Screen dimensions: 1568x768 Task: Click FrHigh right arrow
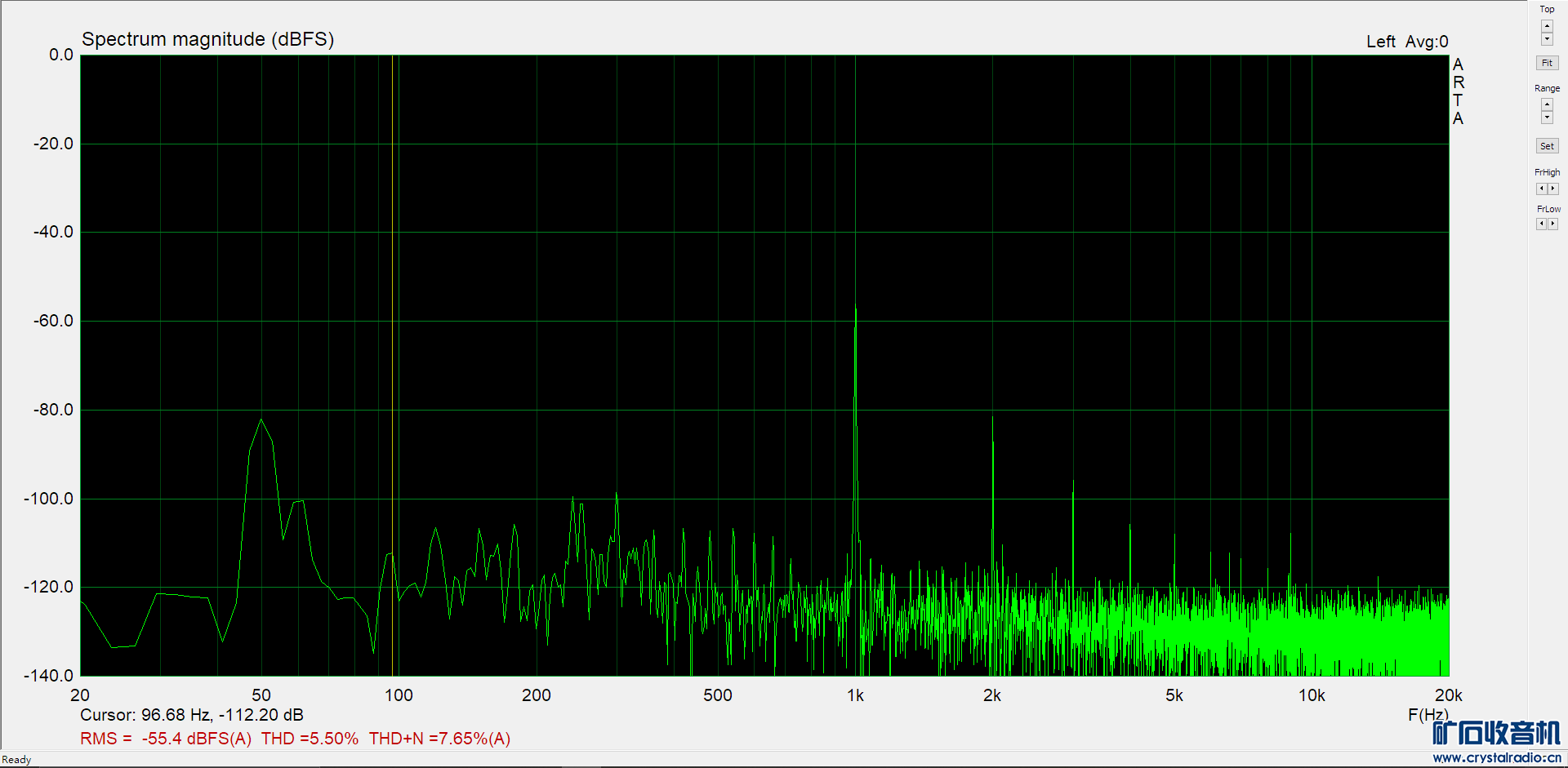pos(1553,189)
